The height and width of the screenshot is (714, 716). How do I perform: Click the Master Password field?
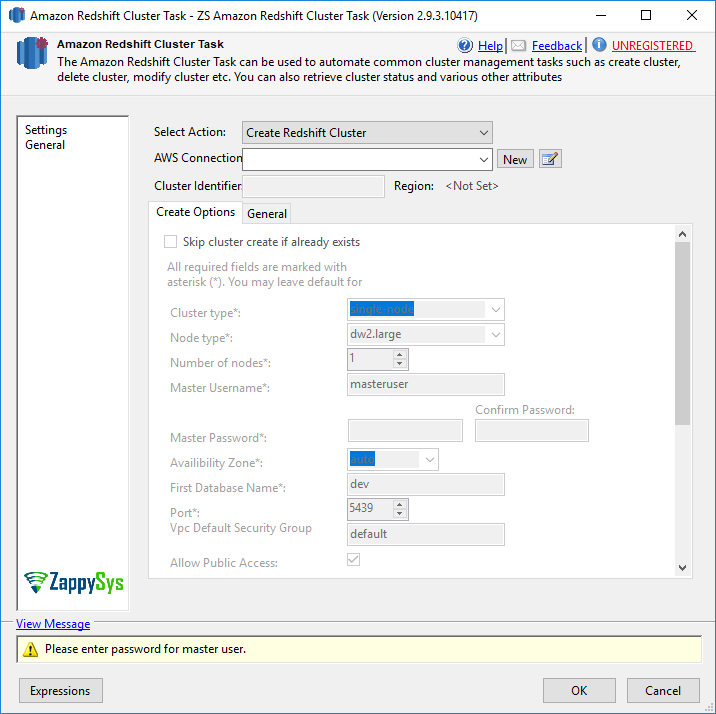[405, 430]
